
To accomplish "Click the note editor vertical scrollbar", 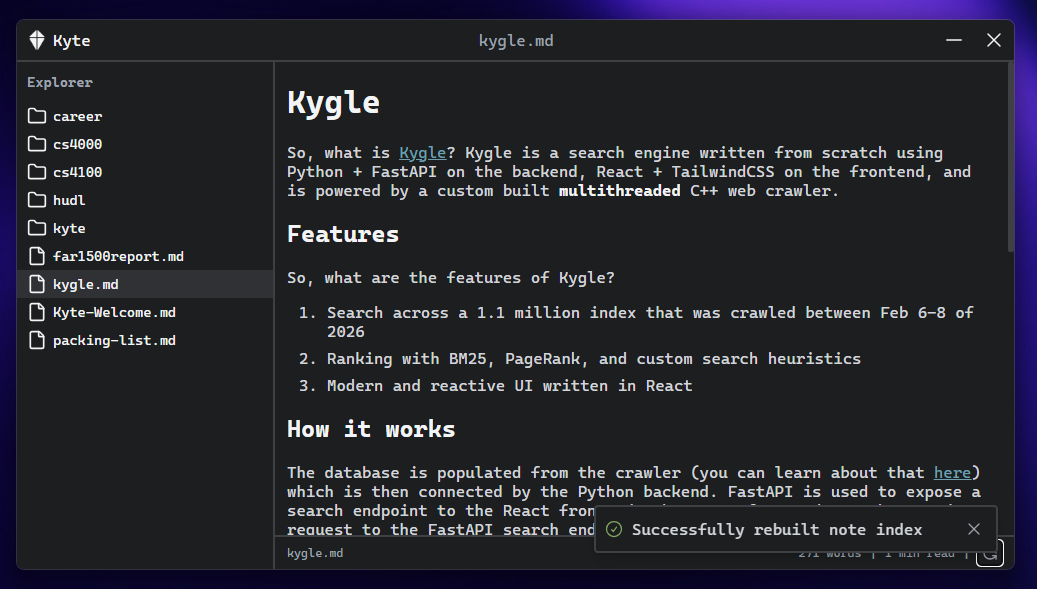I will (1010, 157).
